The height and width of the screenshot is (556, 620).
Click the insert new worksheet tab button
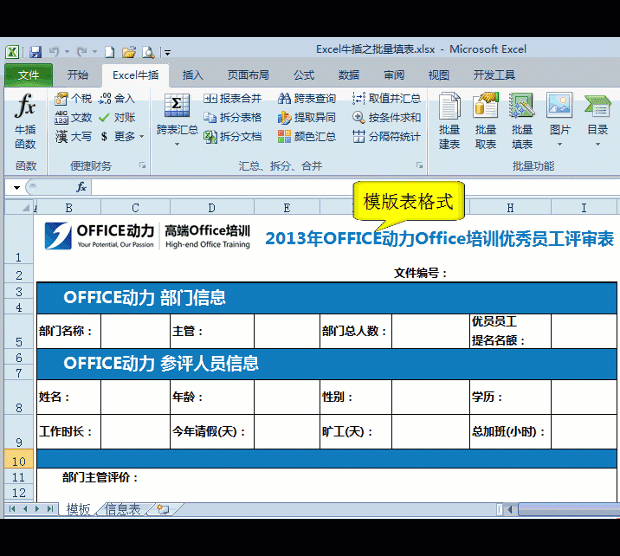pos(164,509)
